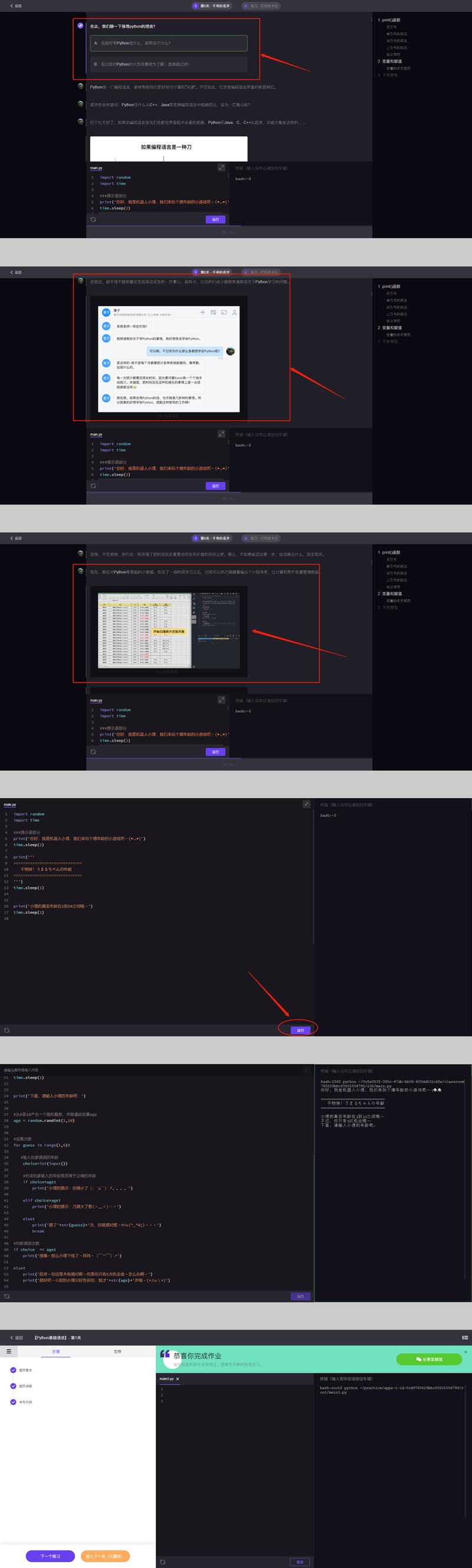Close the main3.py editor tab
Image resolution: width=472 pixels, height=1568 pixels.
click(x=178, y=1379)
